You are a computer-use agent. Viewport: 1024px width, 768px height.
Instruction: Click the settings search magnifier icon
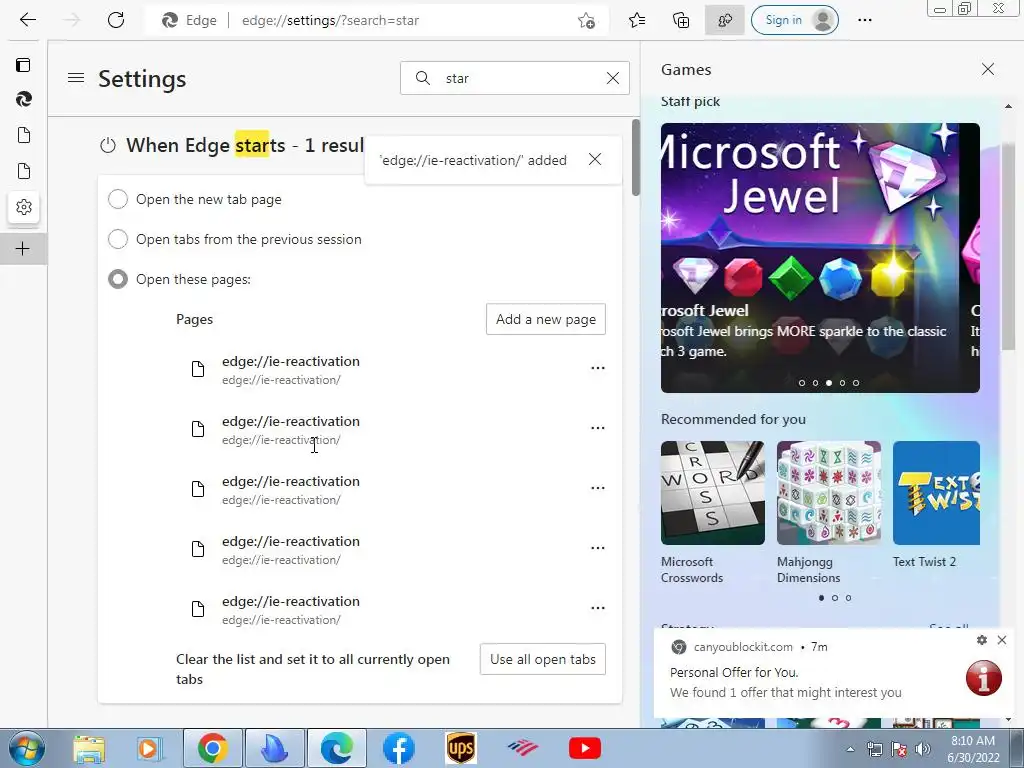coord(423,78)
